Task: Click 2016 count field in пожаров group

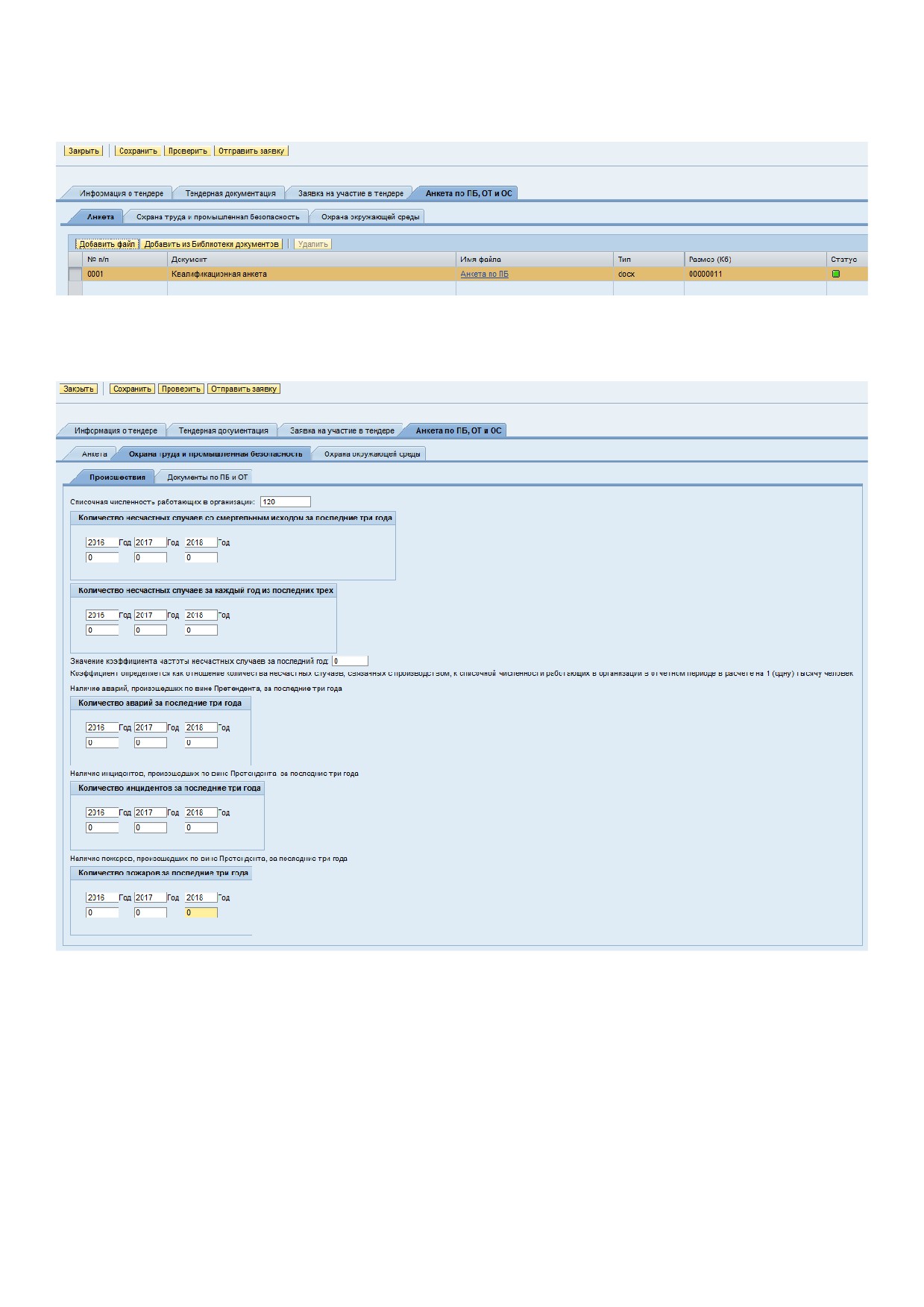Action: click(102, 912)
